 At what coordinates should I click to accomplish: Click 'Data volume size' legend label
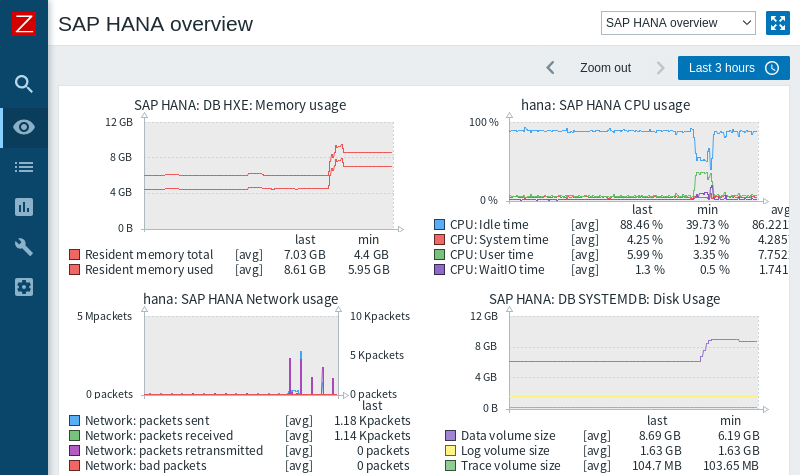(x=508, y=436)
